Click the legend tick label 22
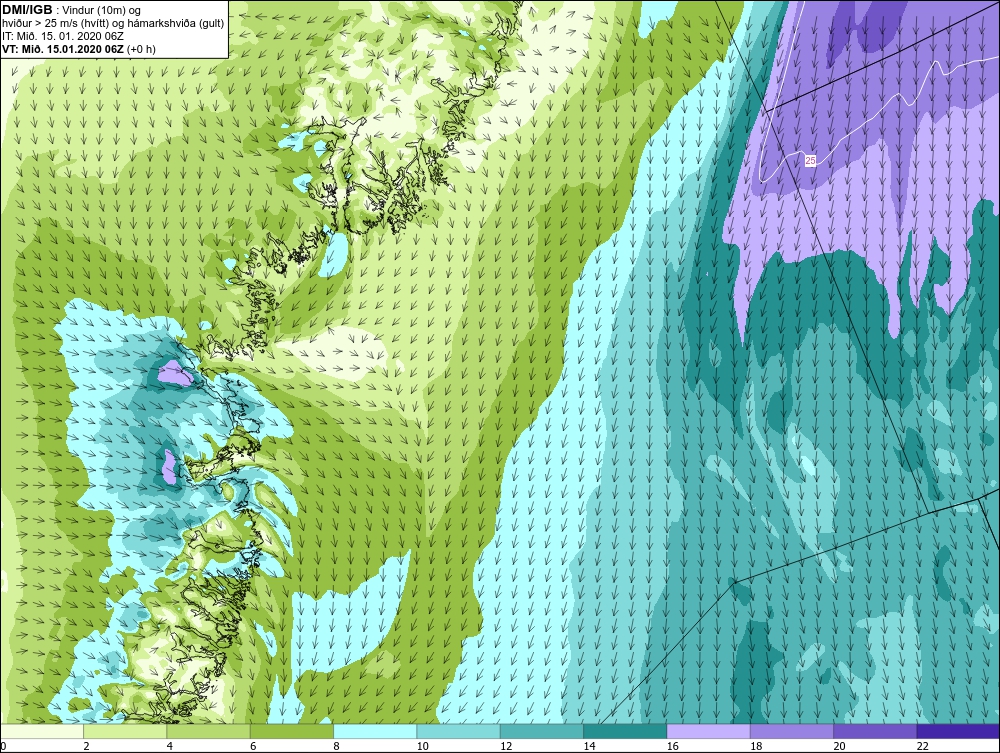The width and height of the screenshot is (1000, 753). coord(922,746)
